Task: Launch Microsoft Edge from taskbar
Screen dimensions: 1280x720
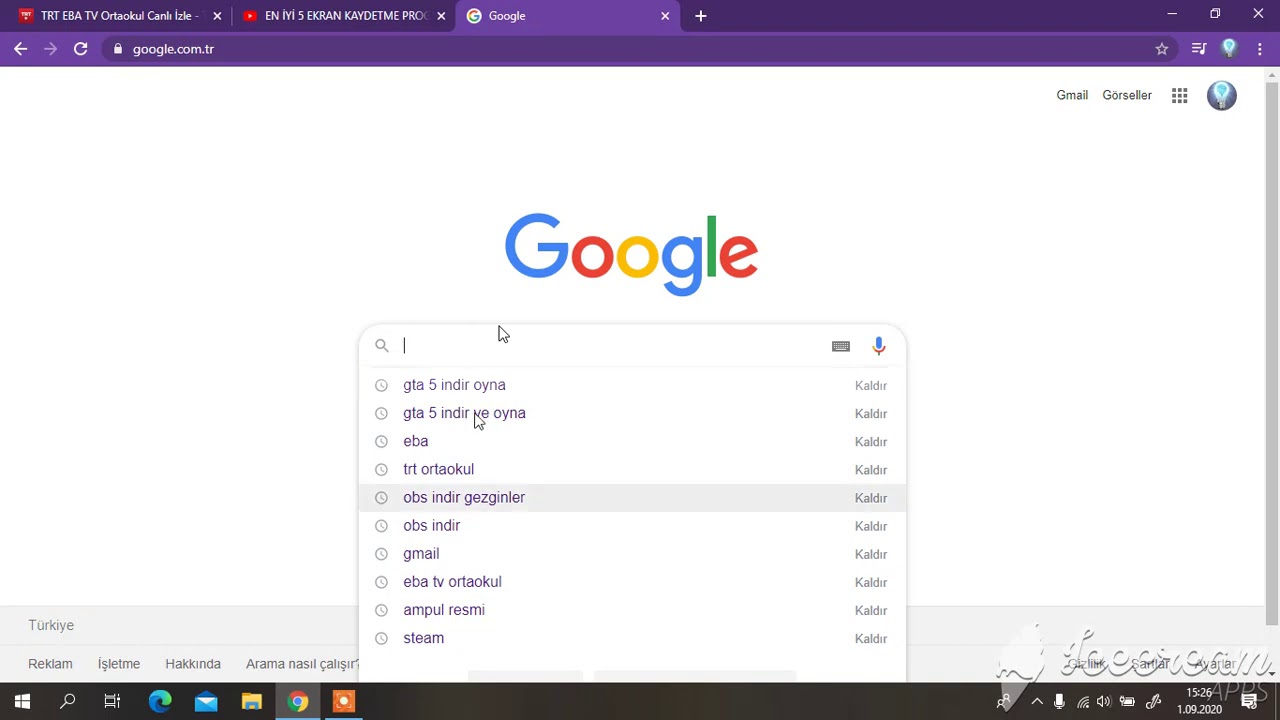Action: [160, 702]
